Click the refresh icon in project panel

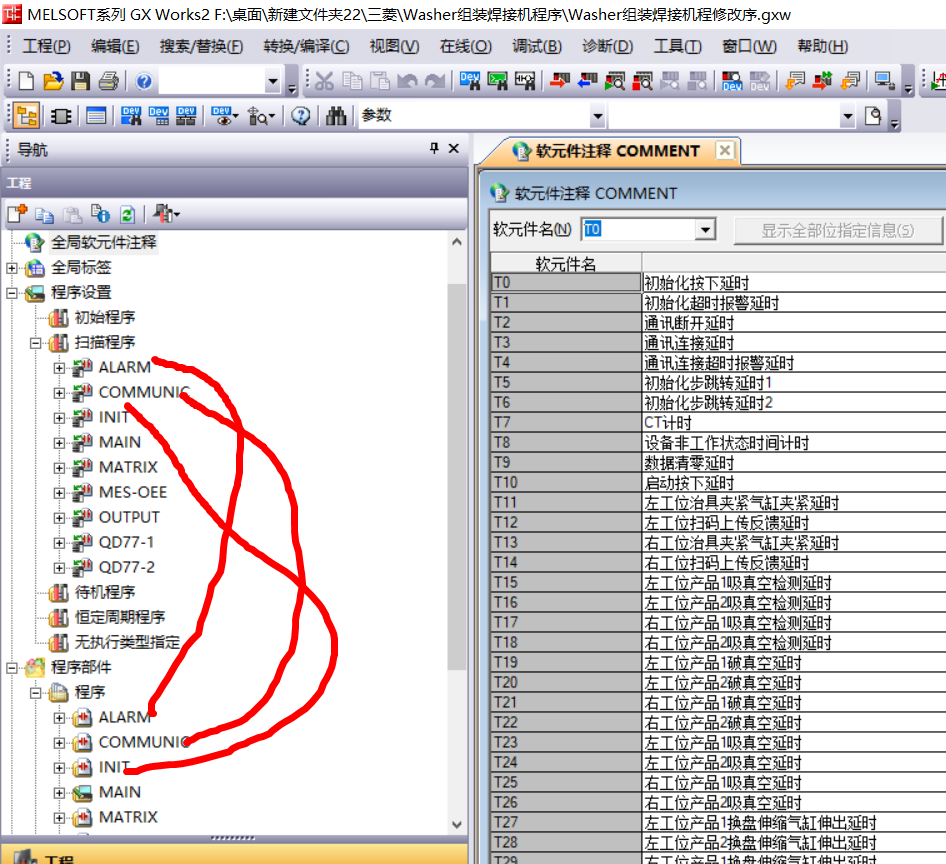tap(127, 214)
